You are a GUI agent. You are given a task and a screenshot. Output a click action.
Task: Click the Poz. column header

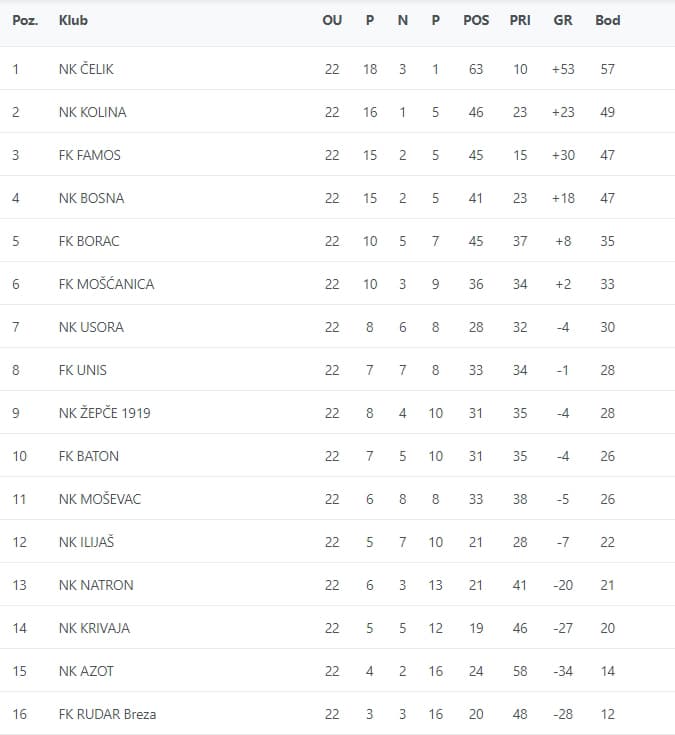25,20
